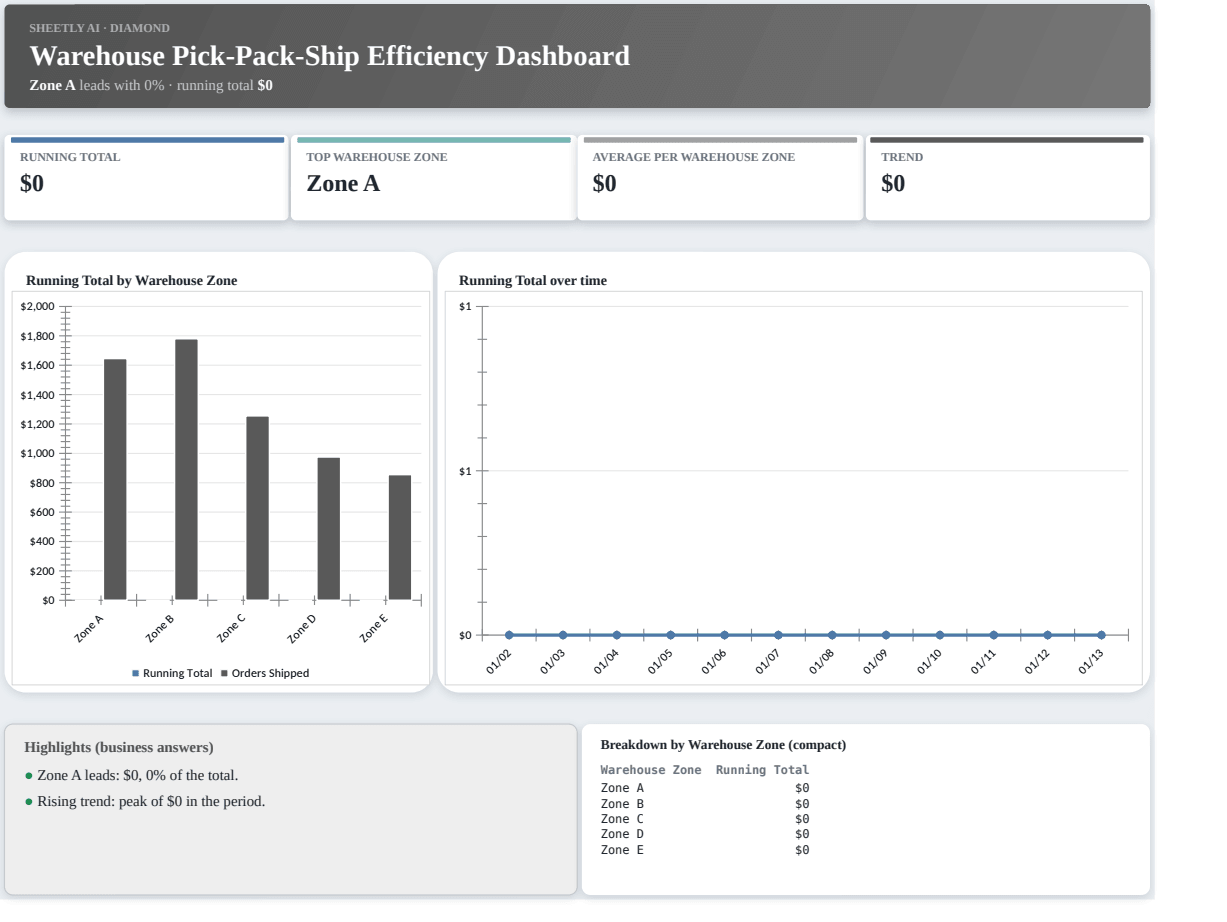Select the 01/04 data point on line chart

617,635
